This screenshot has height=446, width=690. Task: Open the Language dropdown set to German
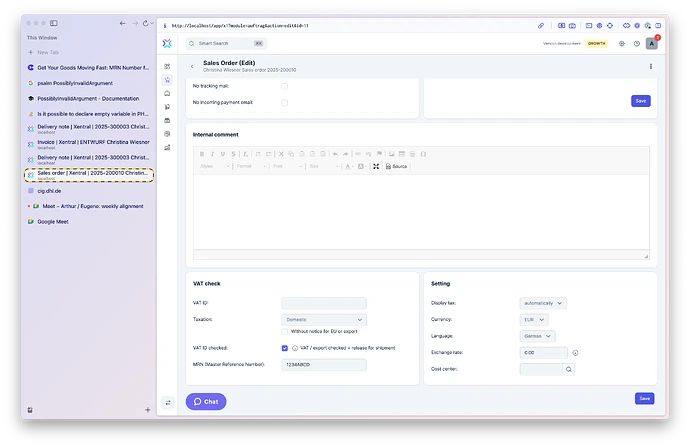(537, 336)
